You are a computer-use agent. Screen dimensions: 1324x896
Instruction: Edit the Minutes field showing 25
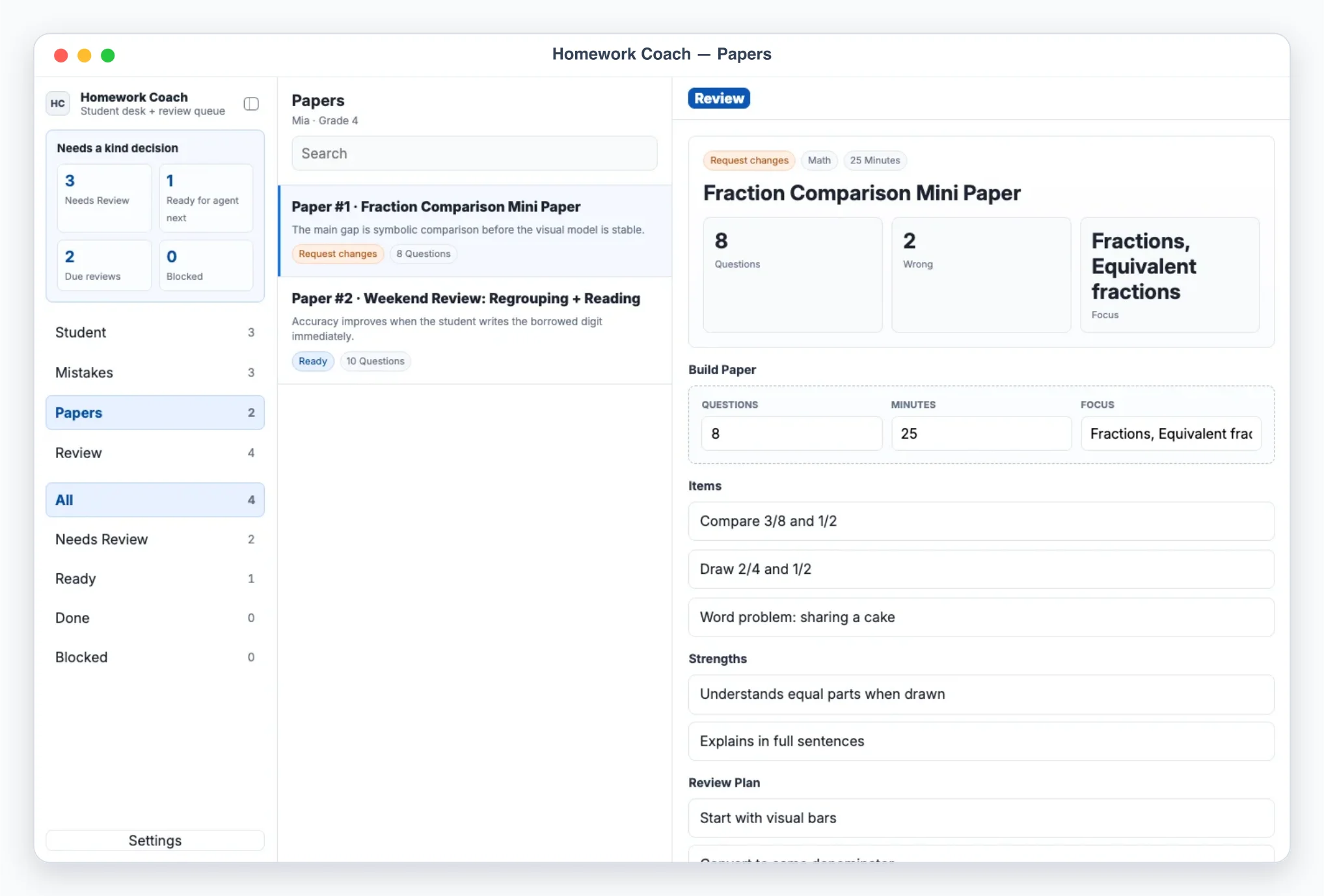[981, 433]
